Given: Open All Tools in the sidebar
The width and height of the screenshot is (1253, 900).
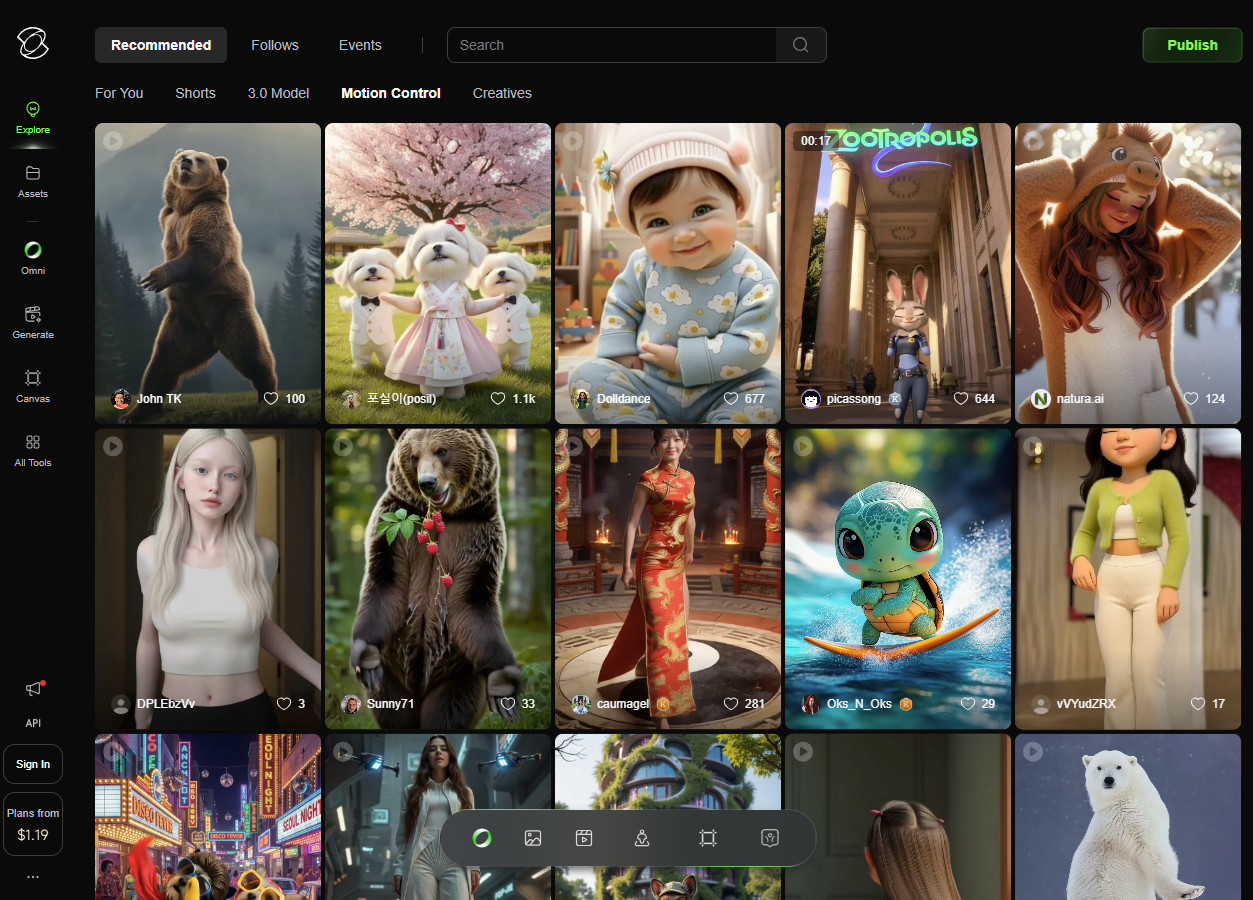Looking at the screenshot, I should [33, 450].
